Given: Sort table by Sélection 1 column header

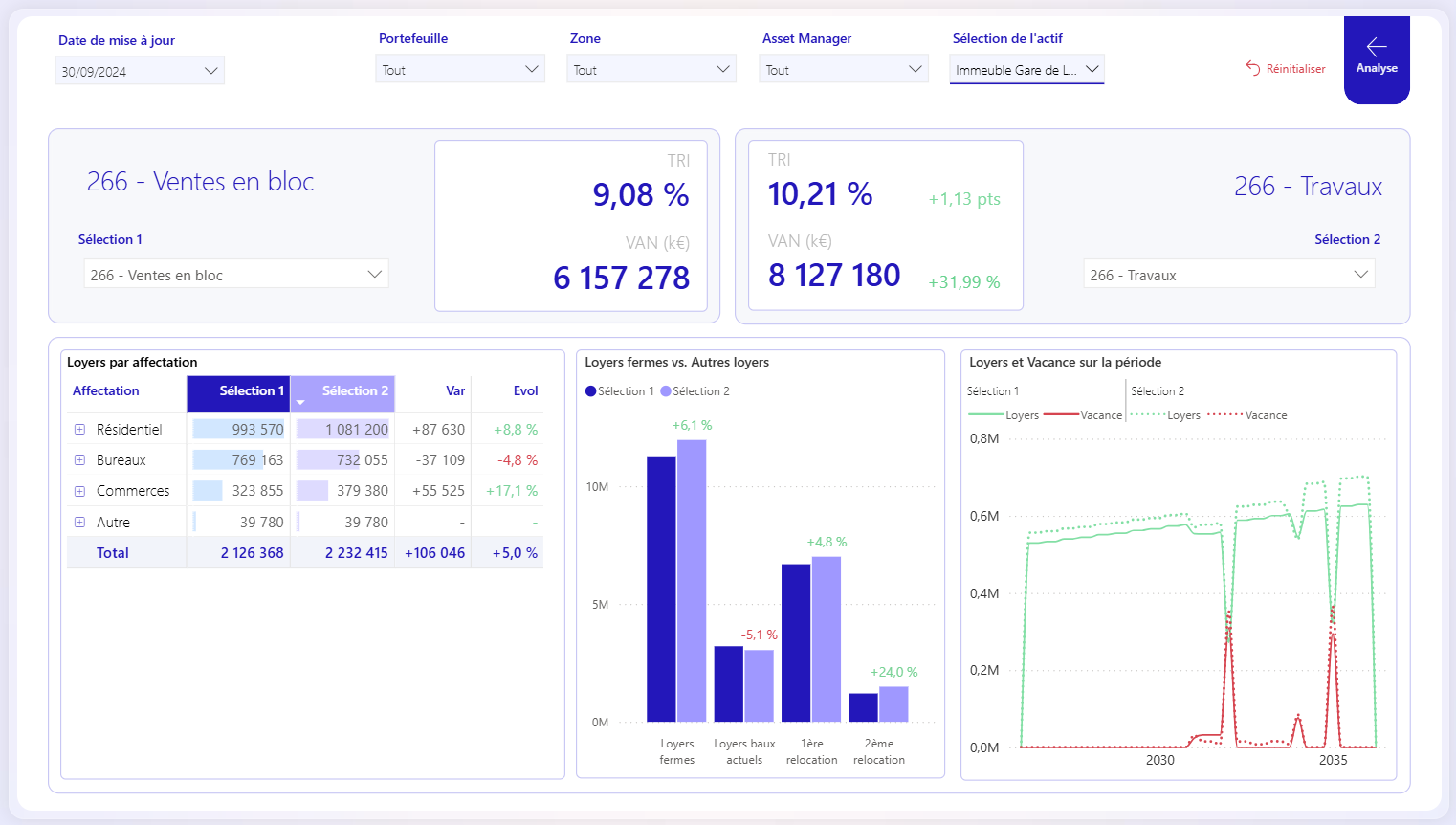Looking at the screenshot, I should click(251, 390).
